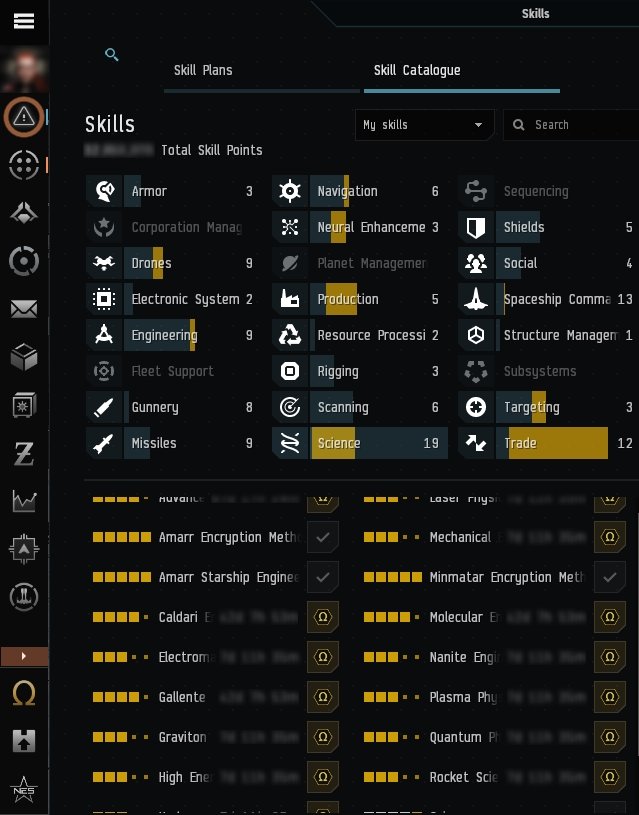Screen dimensions: 639x815
Task: Switch to the Skill Catalogue tab
Action: tap(417, 71)
